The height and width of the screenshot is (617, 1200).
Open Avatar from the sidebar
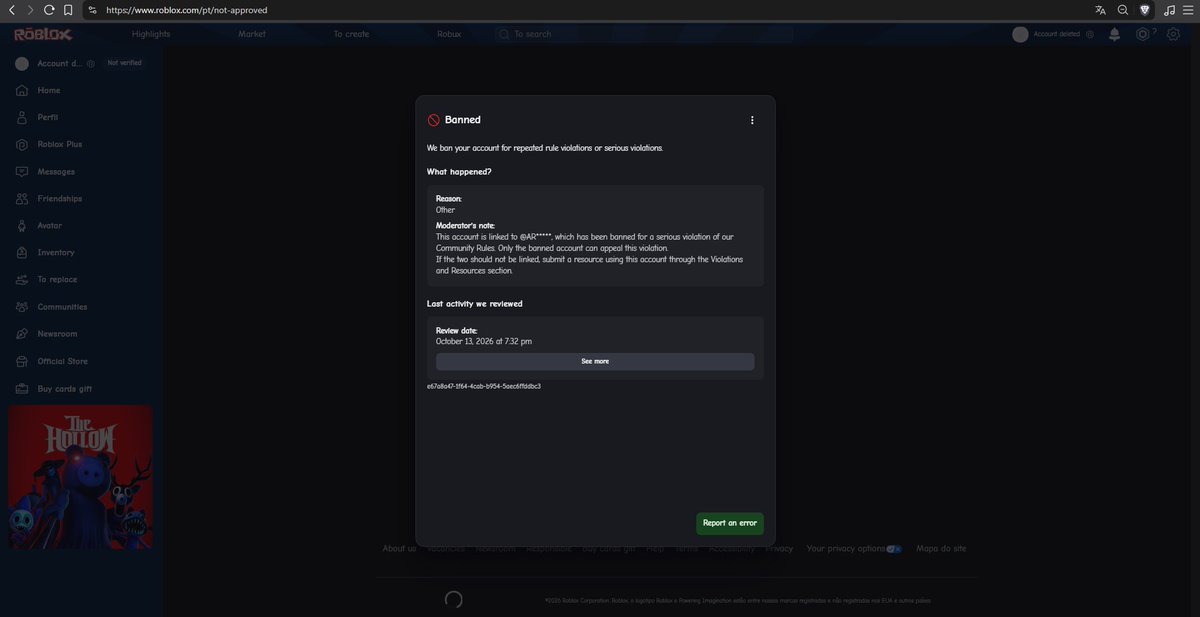pos(50,226)
